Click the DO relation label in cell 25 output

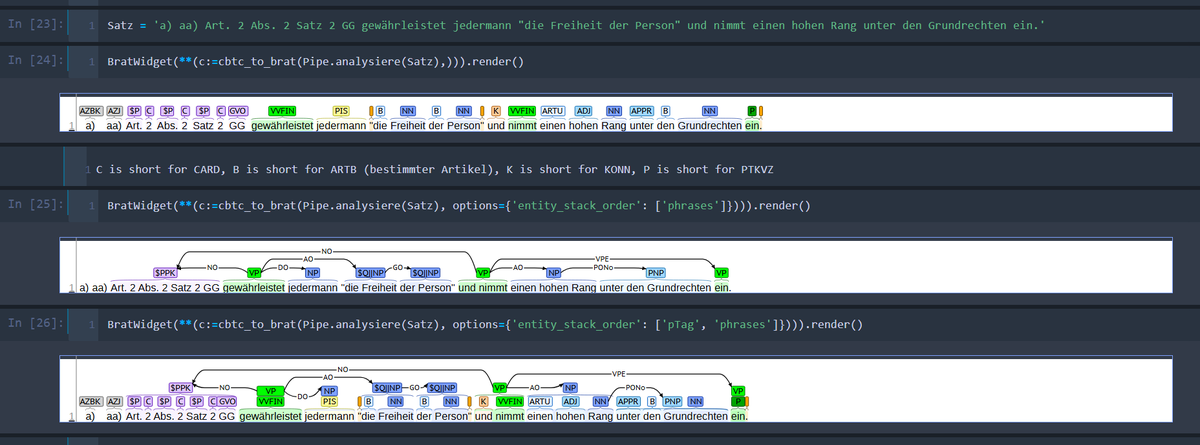[283, 268]
